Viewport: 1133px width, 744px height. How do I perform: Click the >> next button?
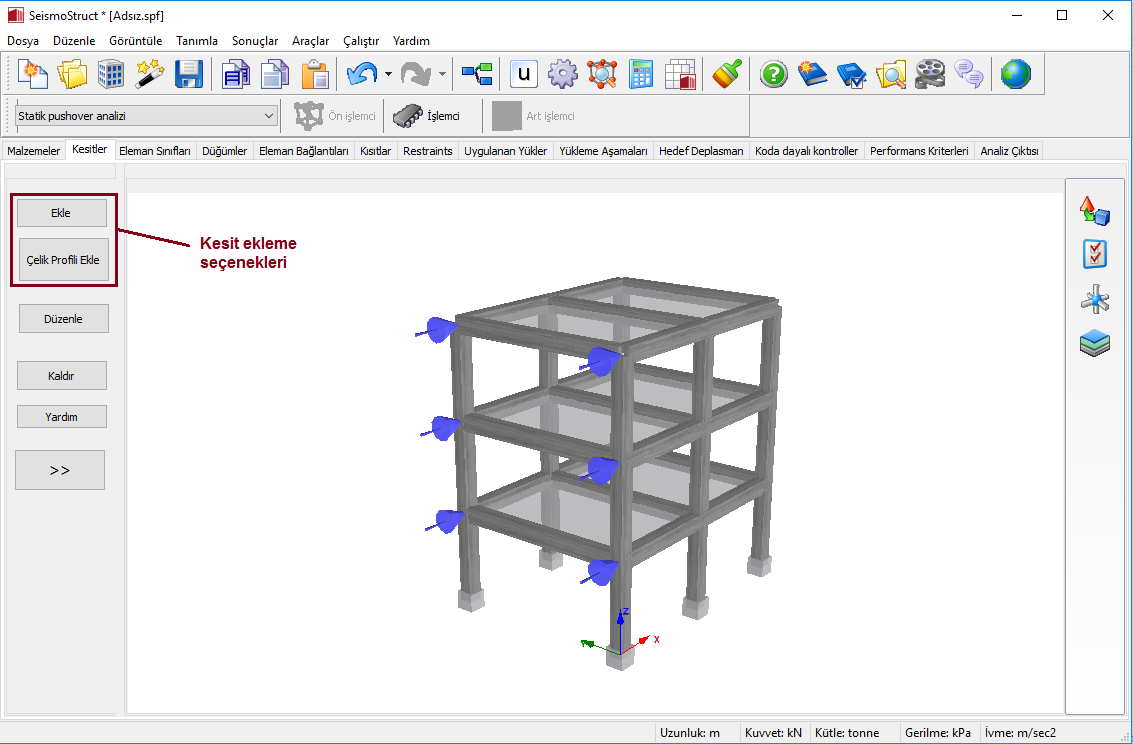[x=60, y=470]
